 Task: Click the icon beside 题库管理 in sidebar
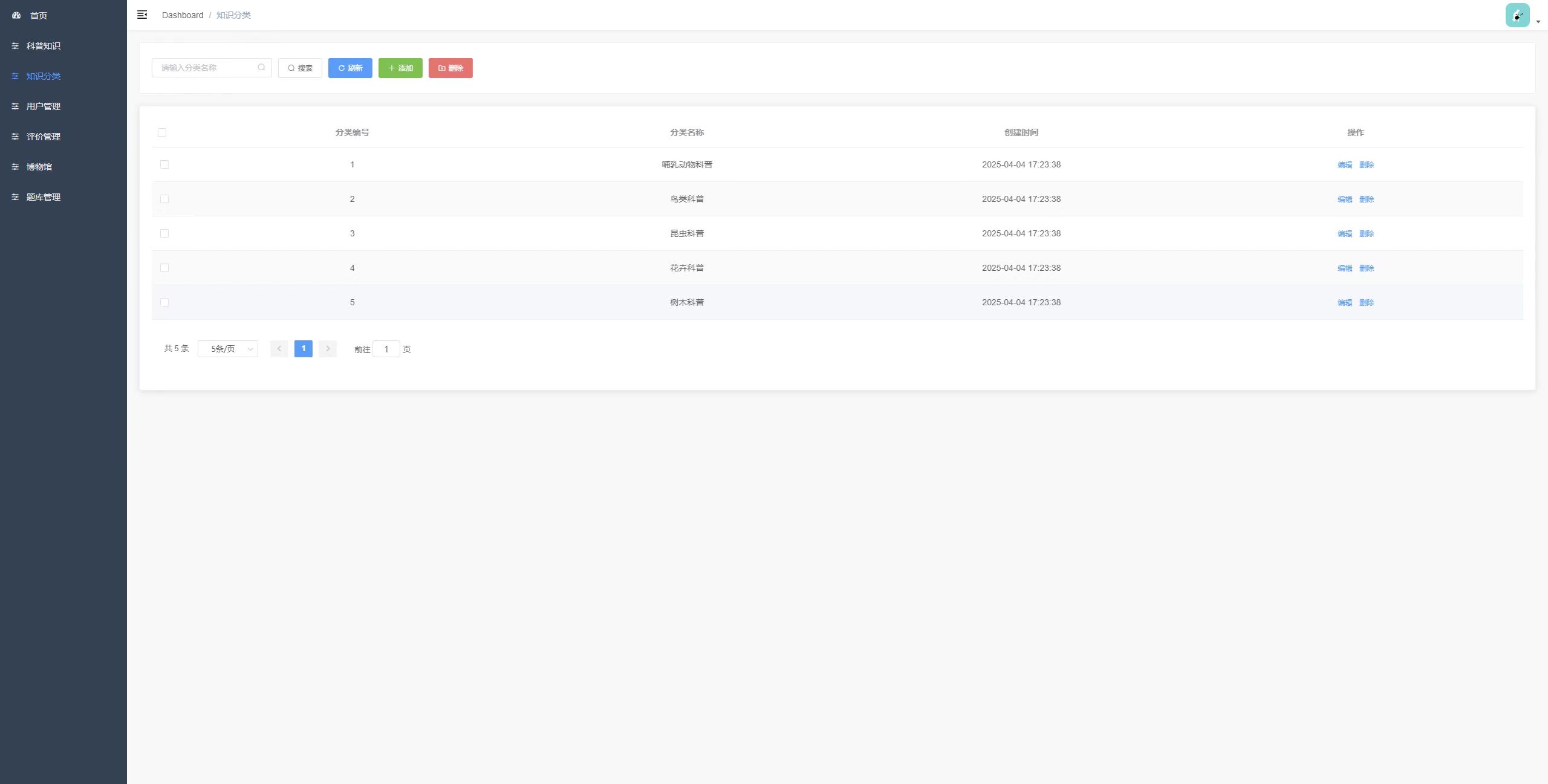pyautogui.click(x=15, y=197)
